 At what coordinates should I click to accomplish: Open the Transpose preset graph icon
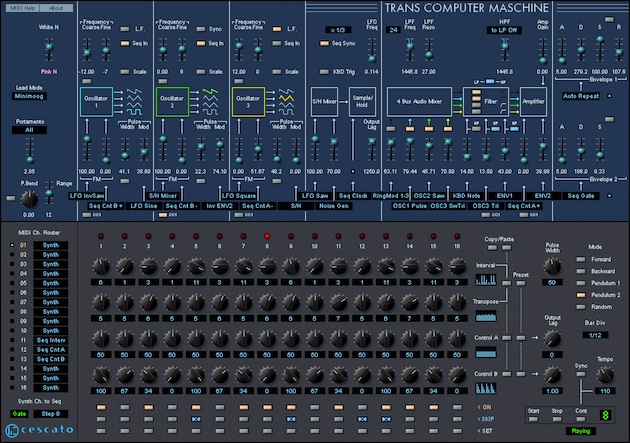point(485,316)
